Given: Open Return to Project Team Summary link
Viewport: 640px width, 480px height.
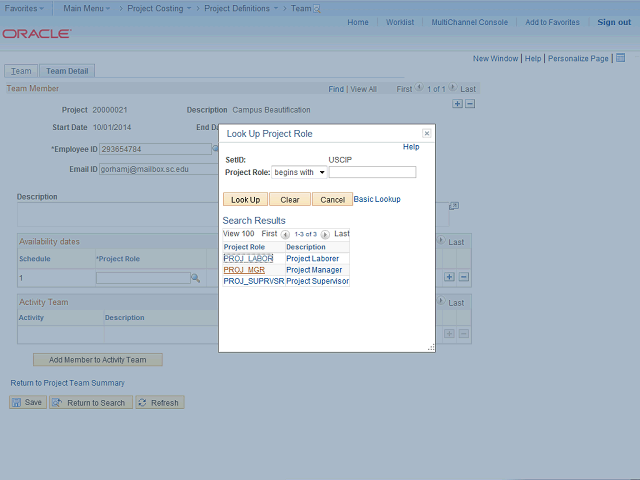Looking at the screenshot, I should click(x=67, y=383).
